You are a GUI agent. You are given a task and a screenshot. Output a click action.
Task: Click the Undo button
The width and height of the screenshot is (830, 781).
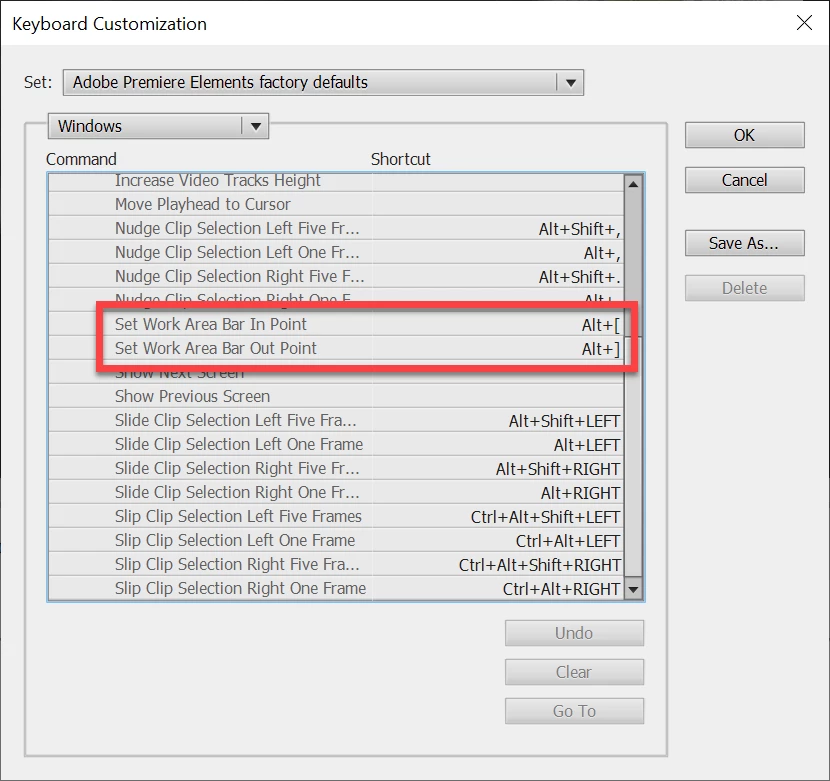click(574, 633)
